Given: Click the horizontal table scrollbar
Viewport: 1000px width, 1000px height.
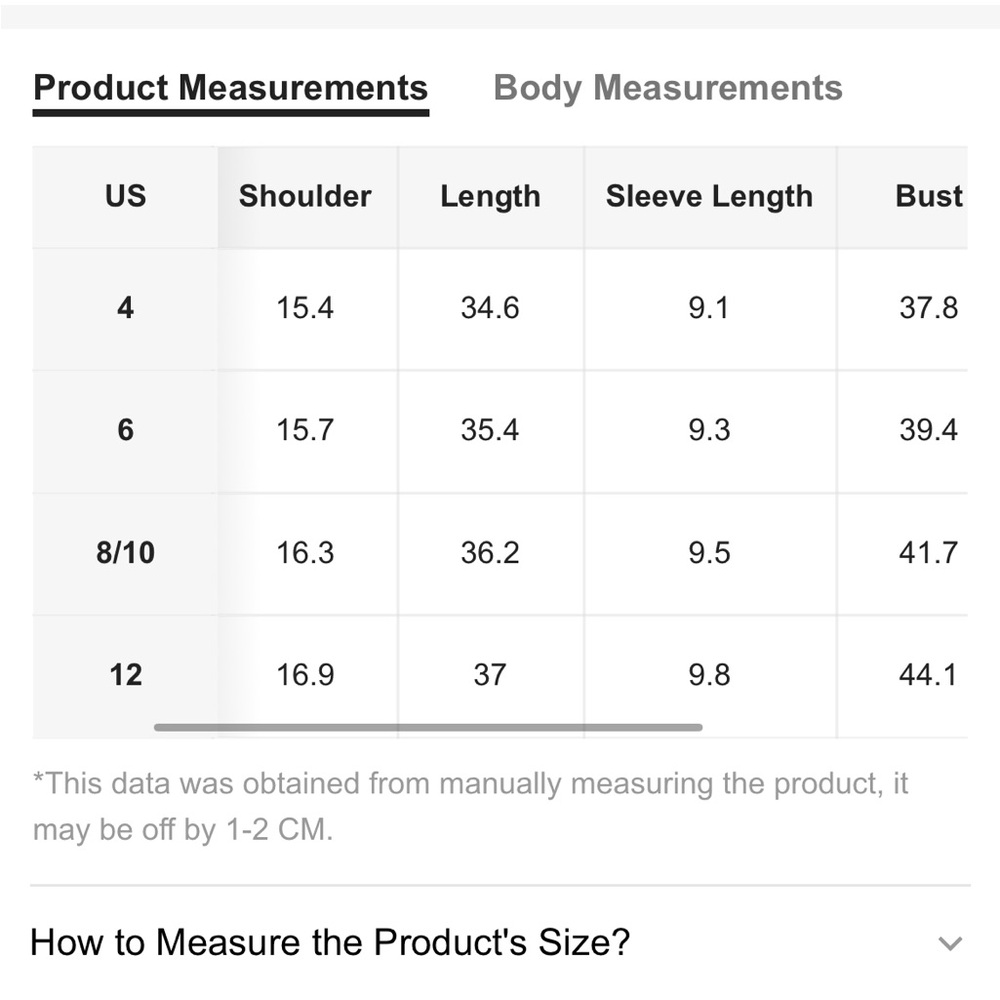Looking at the screenshot, I should [428, 727].
